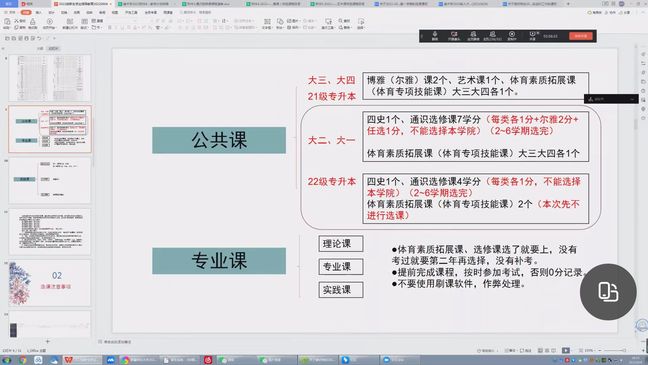Click add slide plus below thumbnails
The image size is (648, 365).
[x=48, y=341]
